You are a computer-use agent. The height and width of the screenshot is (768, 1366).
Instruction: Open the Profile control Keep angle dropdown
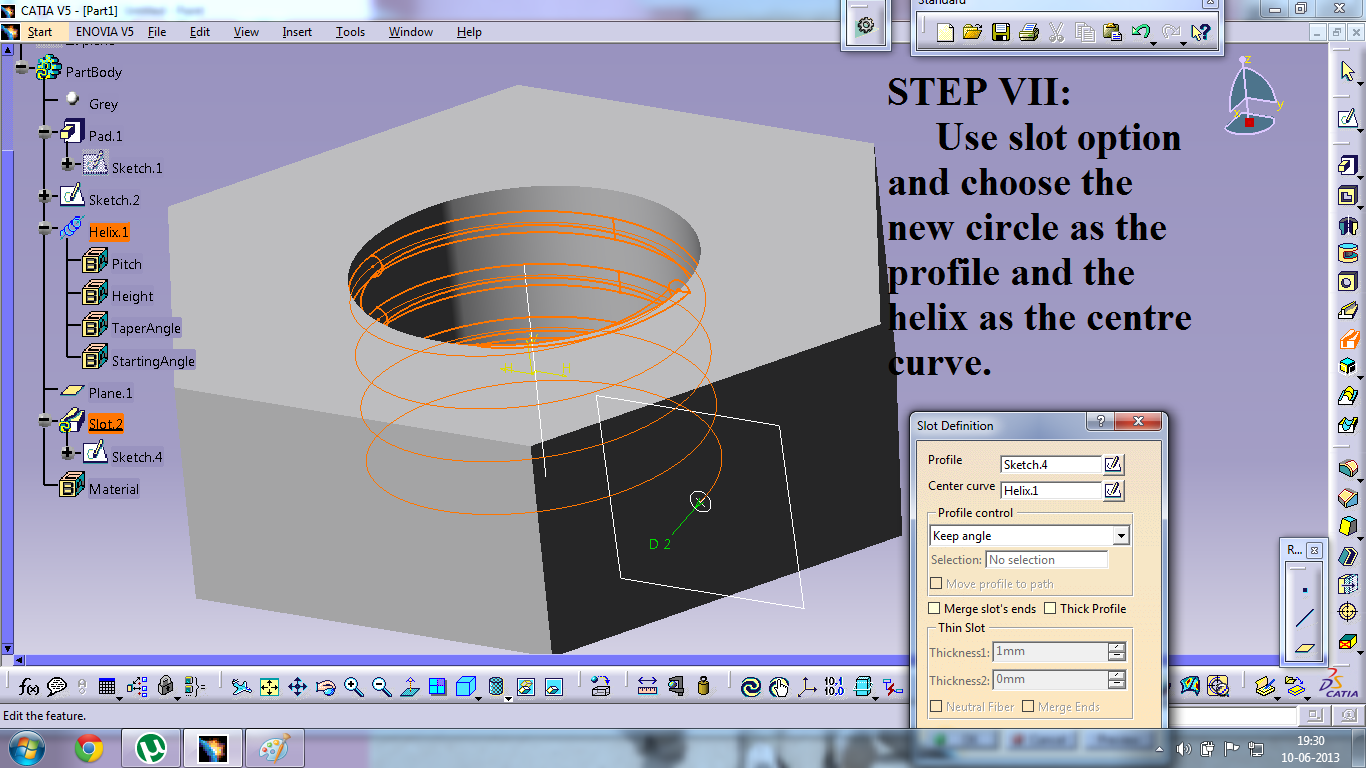(1121, 536)
